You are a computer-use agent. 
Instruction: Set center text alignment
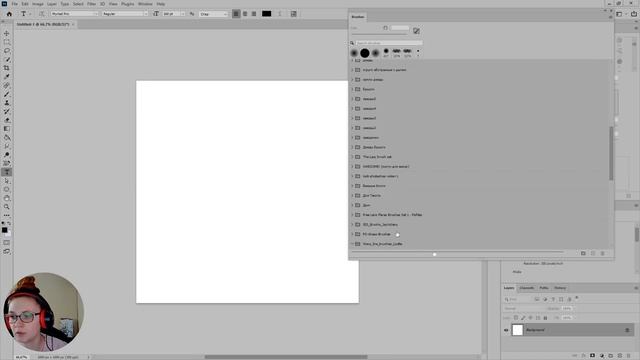pos(245,14)
